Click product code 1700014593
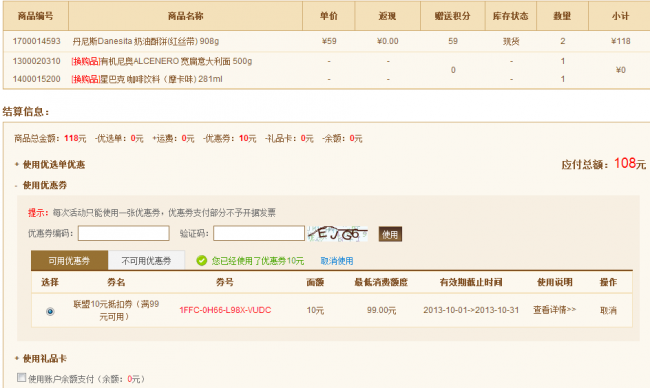 click(x=36, y=41)
